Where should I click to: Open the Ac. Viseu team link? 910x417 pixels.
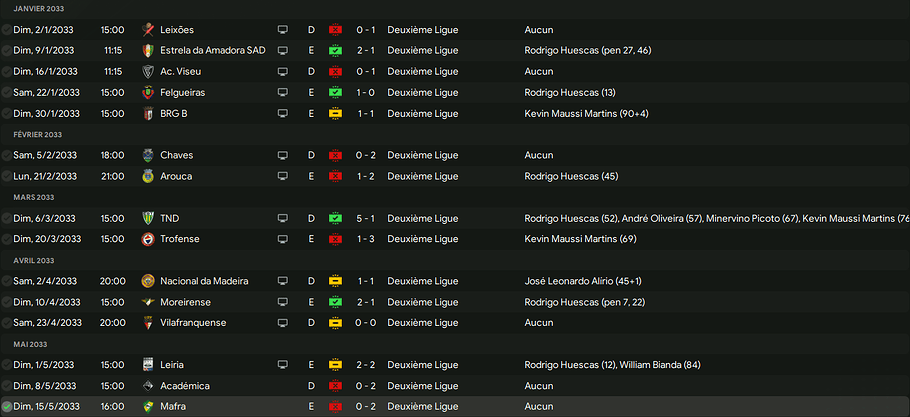[x=181, y=72]
